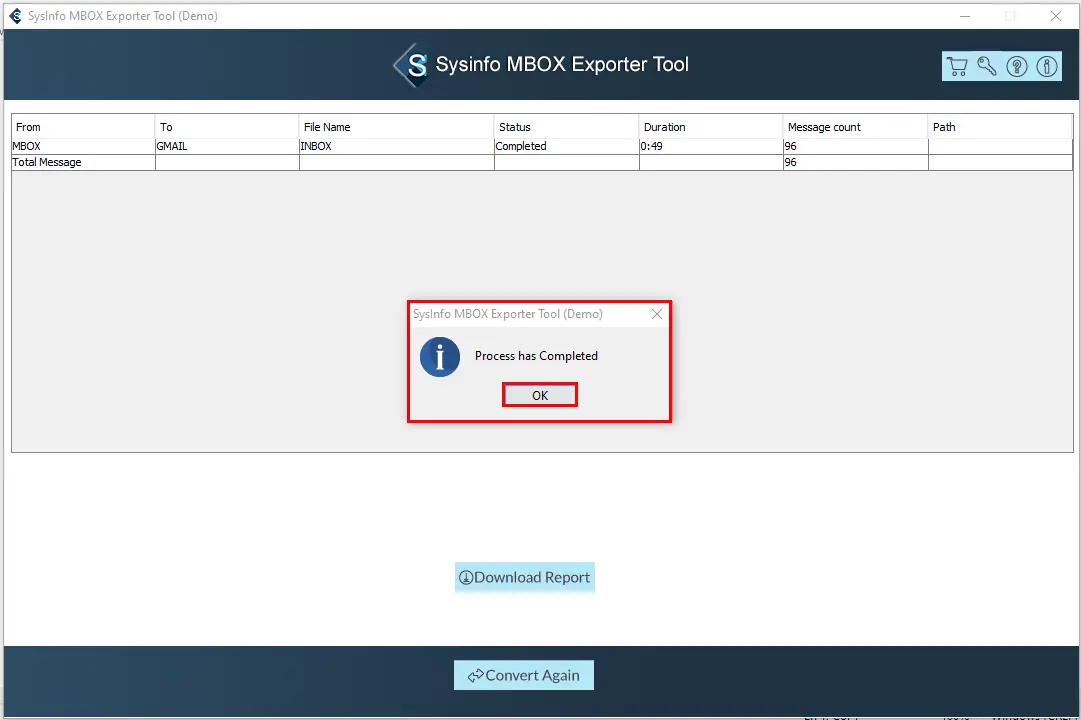The width and height of the screenshot is (1081, 720).
Task: Click the app icon in title bar
Action: pos(15,16)
